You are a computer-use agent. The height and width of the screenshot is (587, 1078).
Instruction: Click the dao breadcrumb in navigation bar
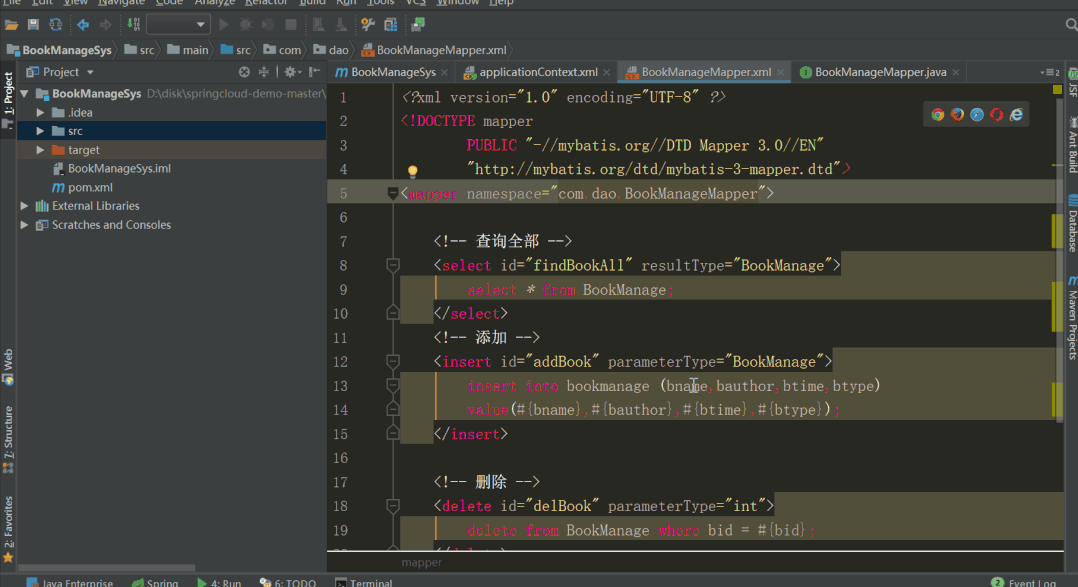pos(331,50)
